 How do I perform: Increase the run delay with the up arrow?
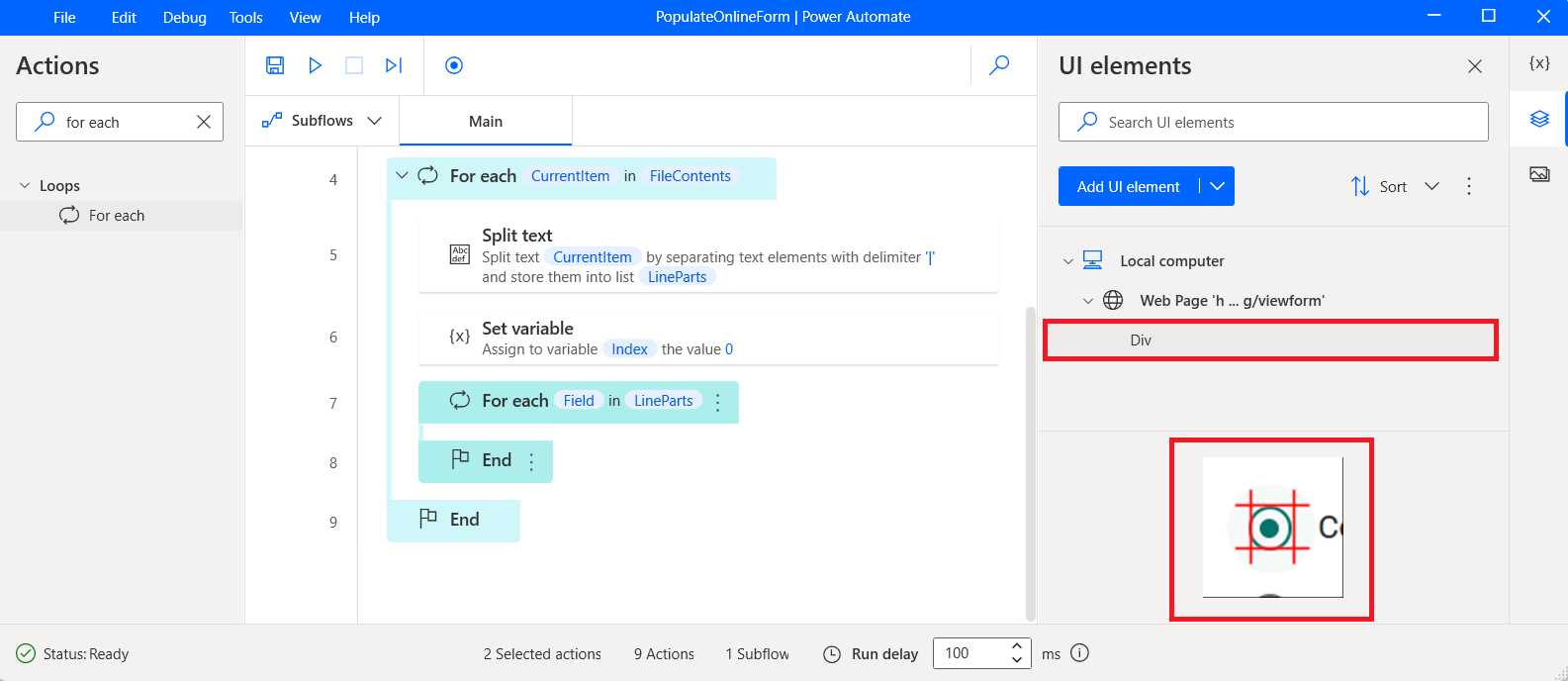tap(1016, 646)
